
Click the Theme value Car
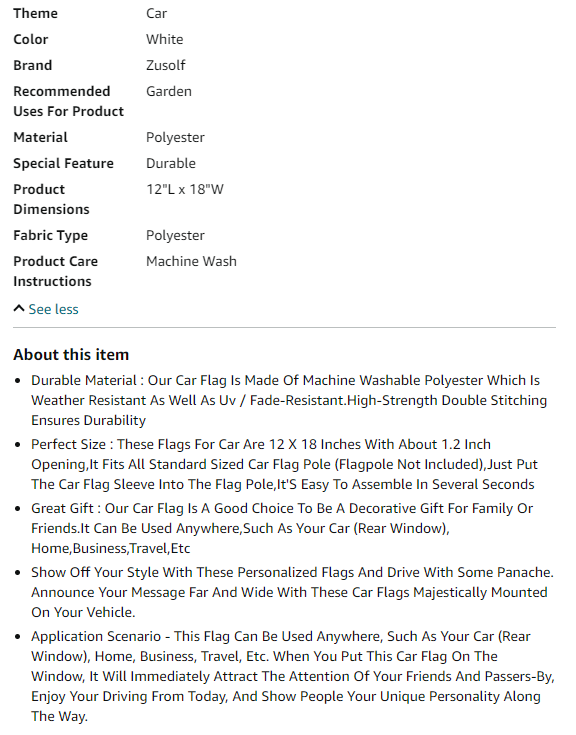tap(157, 13)
